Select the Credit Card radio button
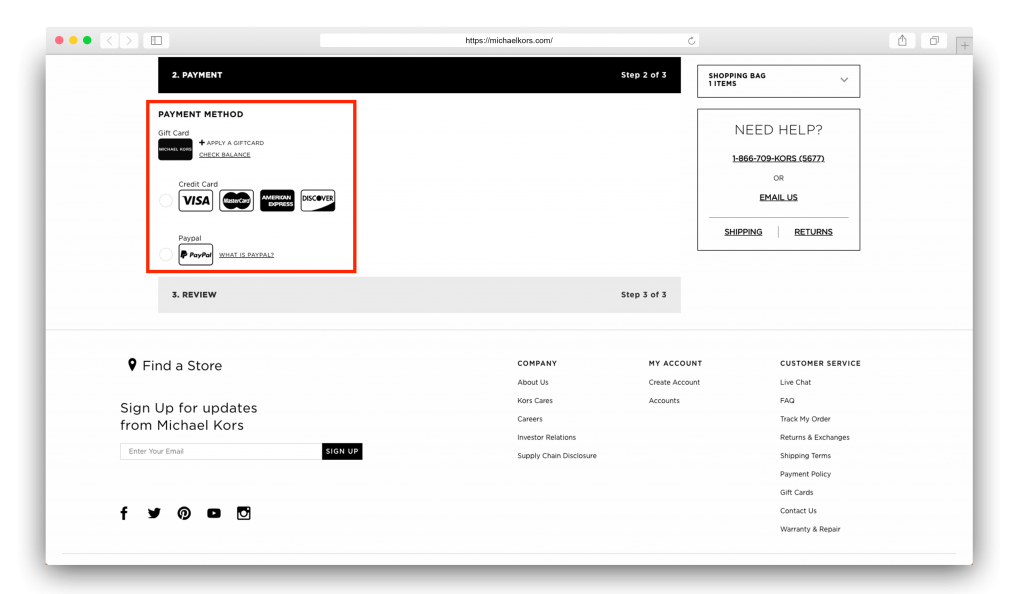This screenshot has width=1024, height=594. [166, 200]
